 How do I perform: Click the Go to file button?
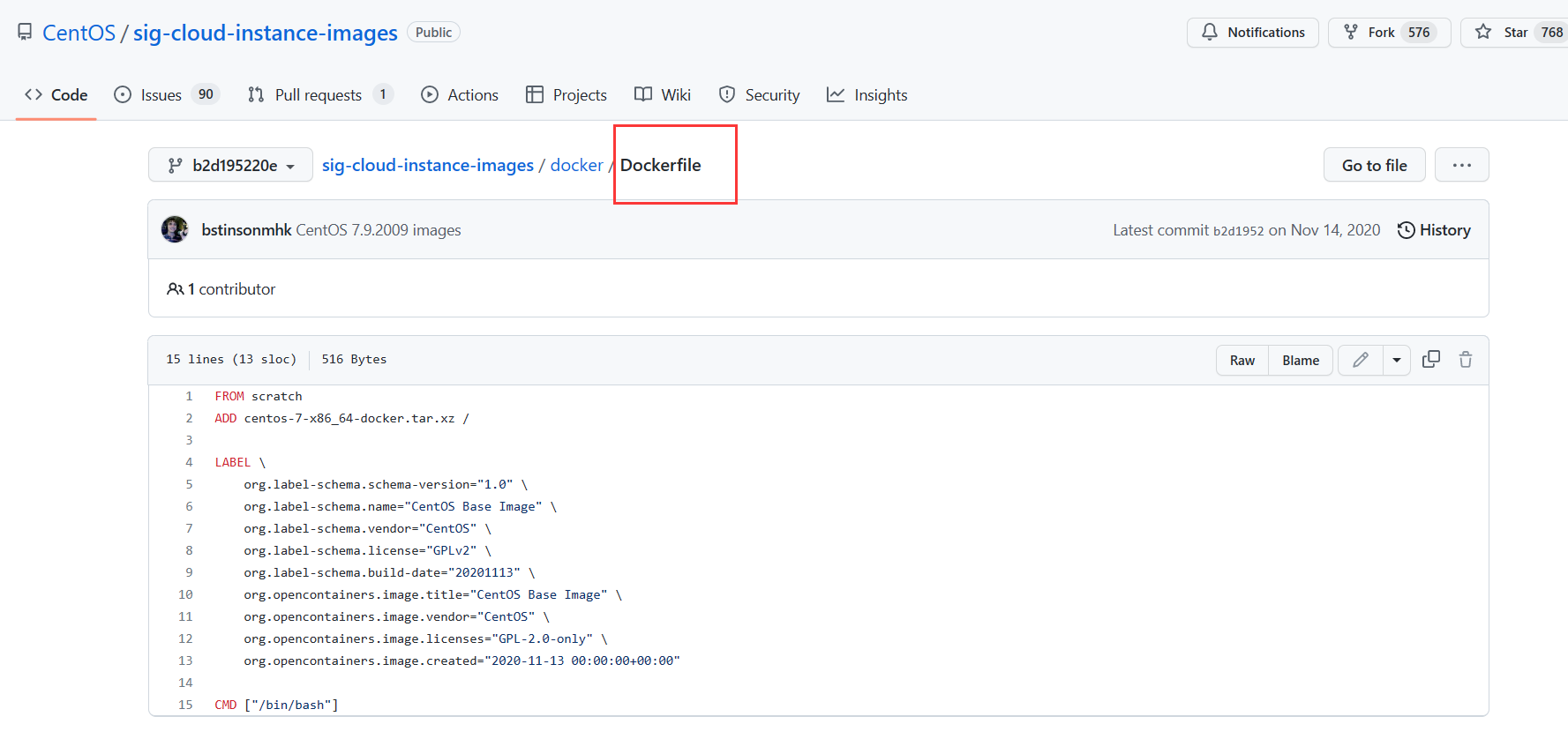point(1375,165)
